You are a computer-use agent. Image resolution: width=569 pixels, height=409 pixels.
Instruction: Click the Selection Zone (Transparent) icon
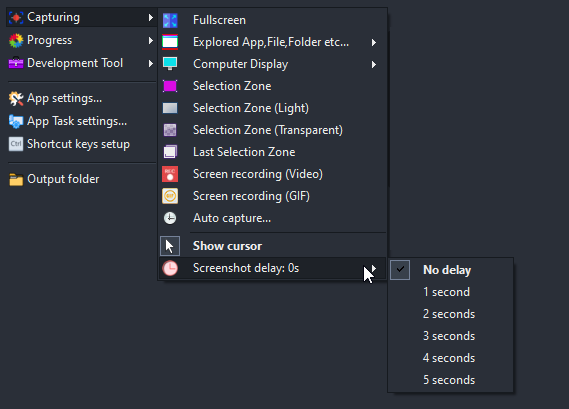170,130
